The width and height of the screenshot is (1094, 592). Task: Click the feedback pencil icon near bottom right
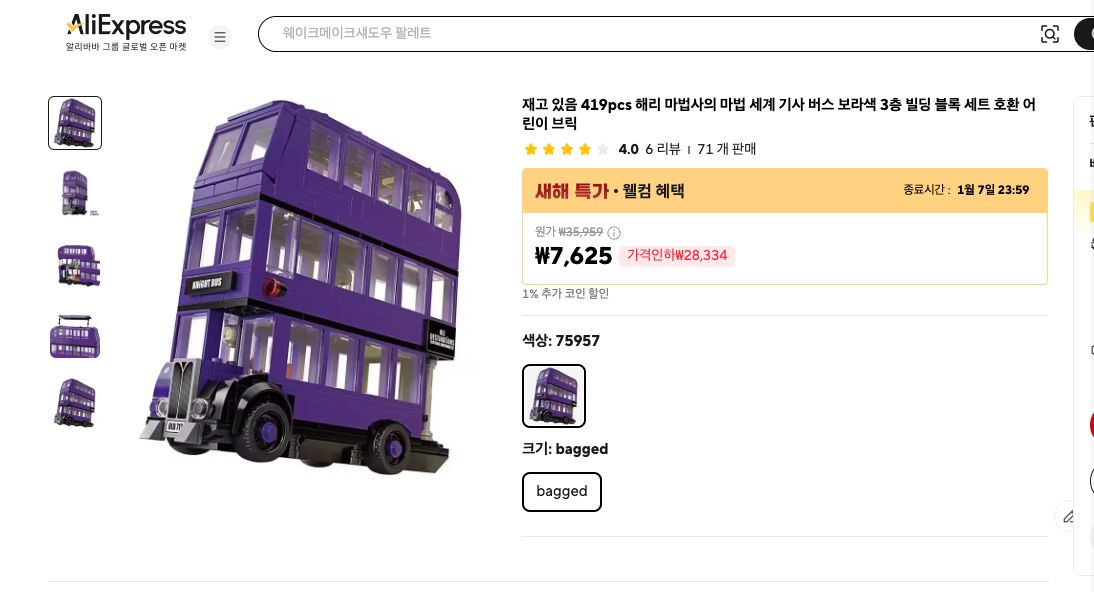1069,516
